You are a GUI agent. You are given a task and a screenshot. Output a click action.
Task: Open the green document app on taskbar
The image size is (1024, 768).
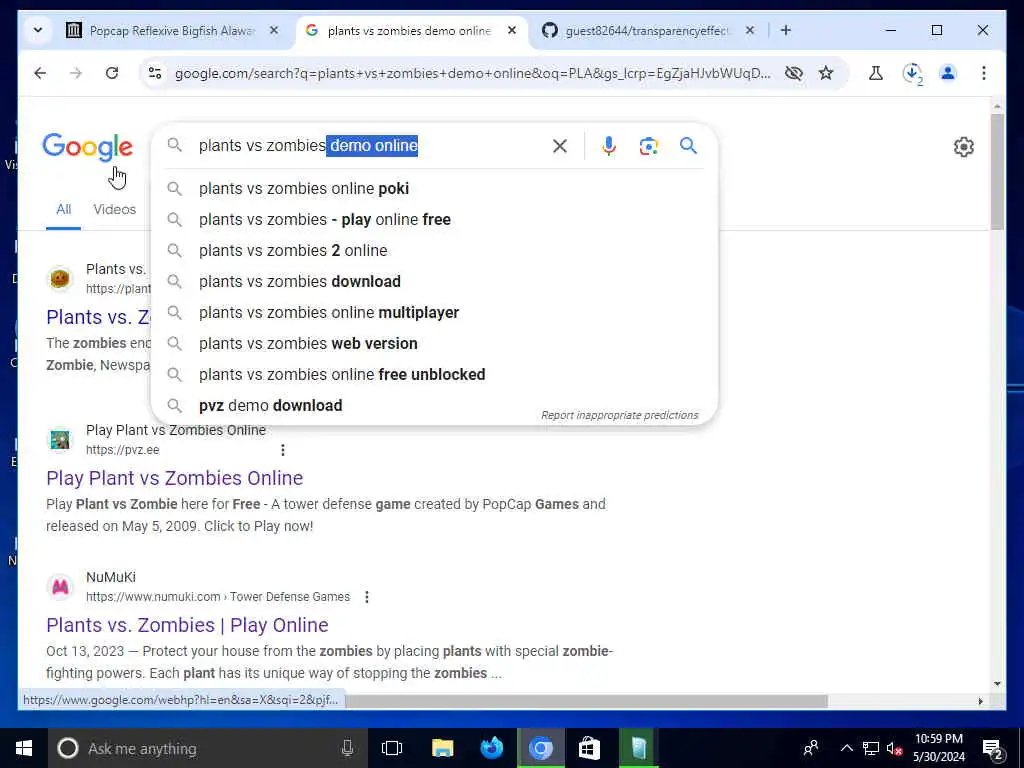pyautogui.click(x=639, y=748)
